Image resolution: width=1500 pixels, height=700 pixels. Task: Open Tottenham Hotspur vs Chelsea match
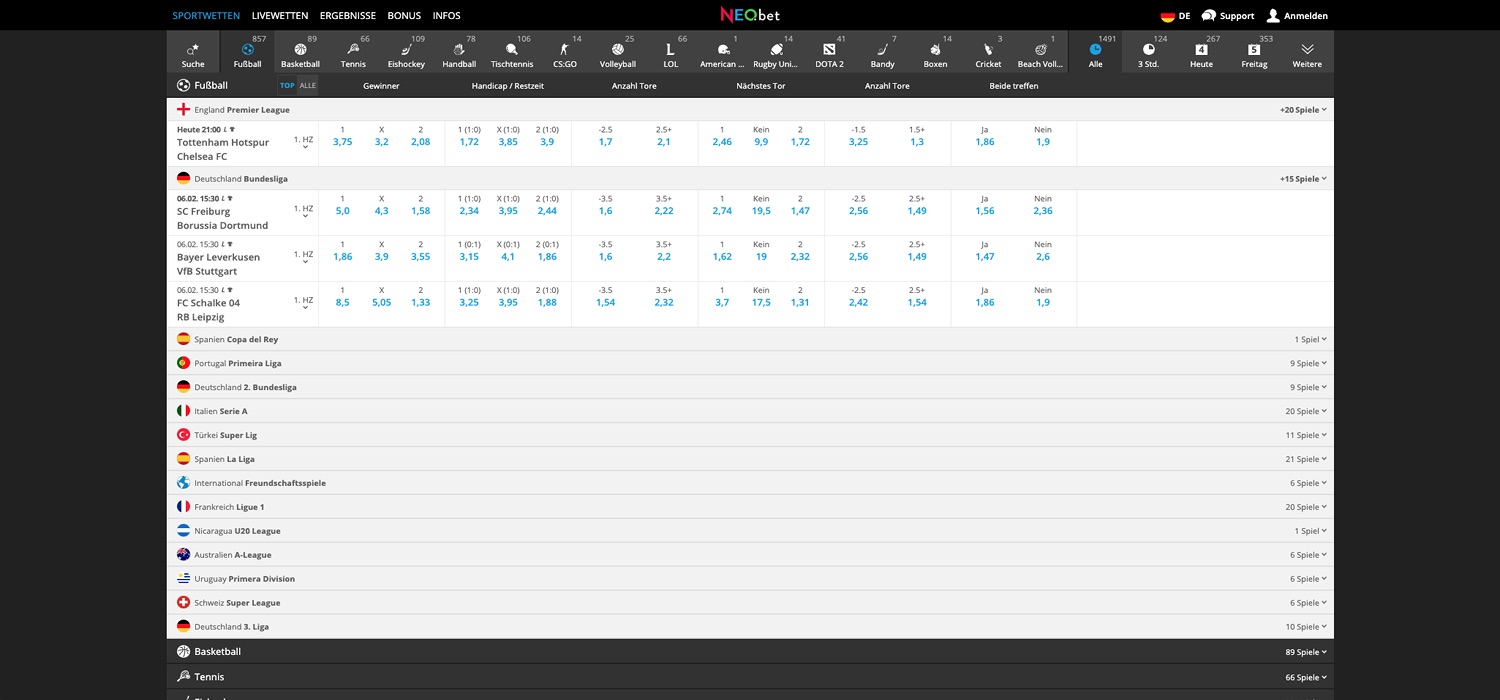coord(223,149)
